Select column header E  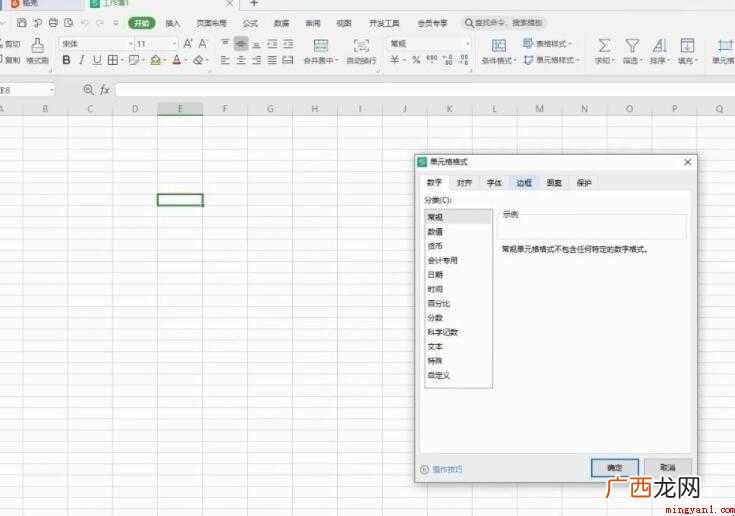pyautogui.click(x=180, y=109)
